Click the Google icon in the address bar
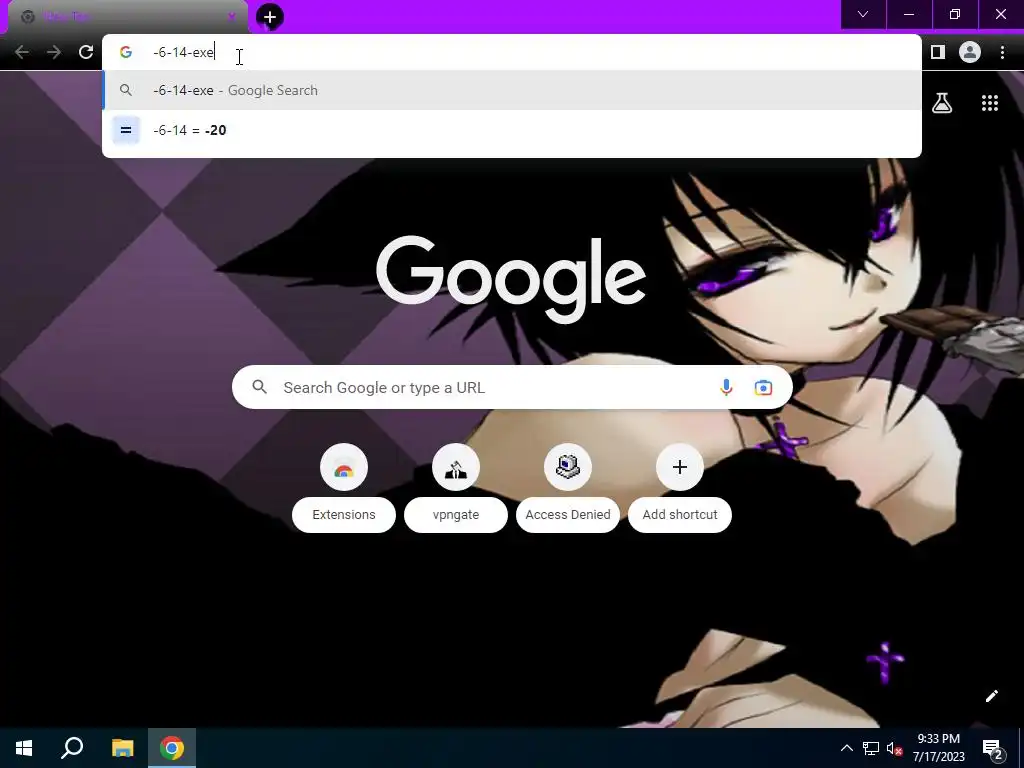The image size is (1024, 768). pos(126,52)
